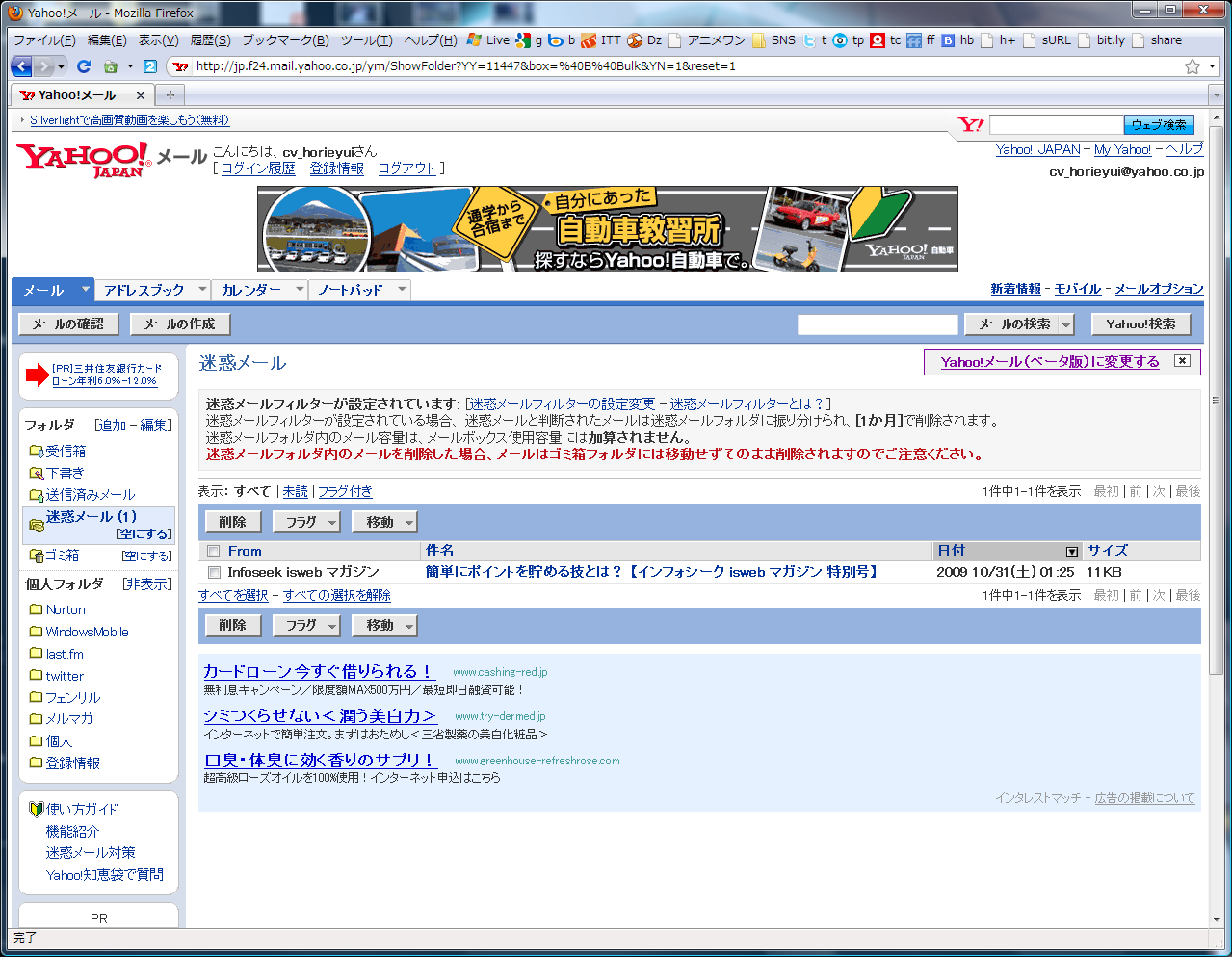Toggle the 日付 column sort arrow
The image size is (1232, 957).
tap(1072, 552)
